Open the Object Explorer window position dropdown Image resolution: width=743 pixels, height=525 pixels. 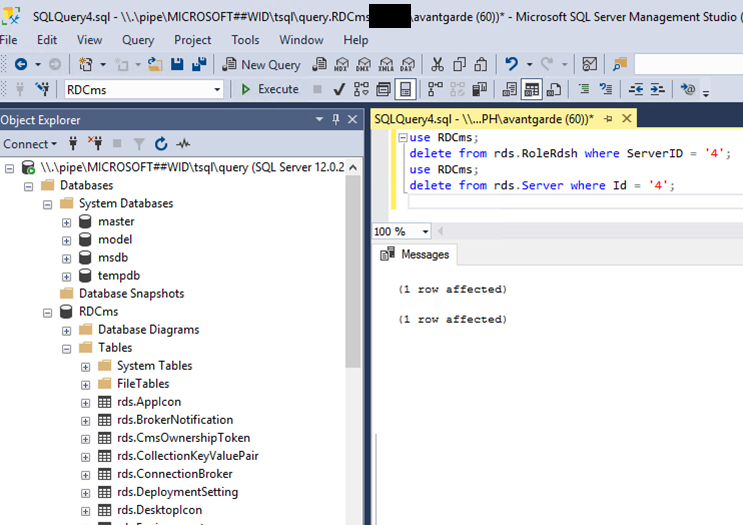click(319, 119)
